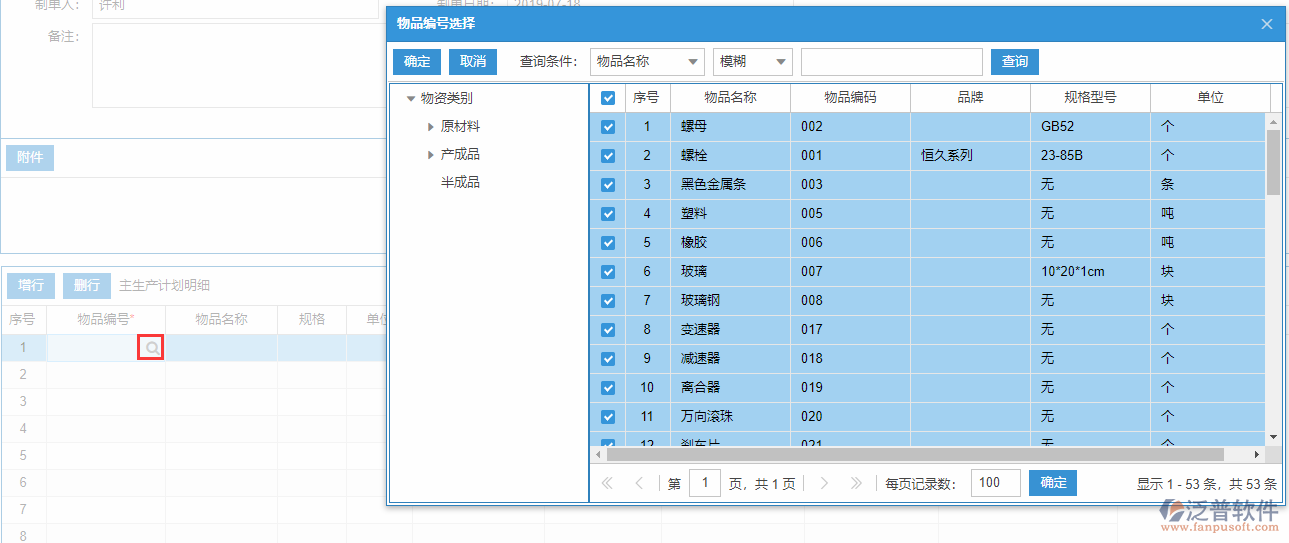Jump to the last page arrow

[x=856, y=483]
